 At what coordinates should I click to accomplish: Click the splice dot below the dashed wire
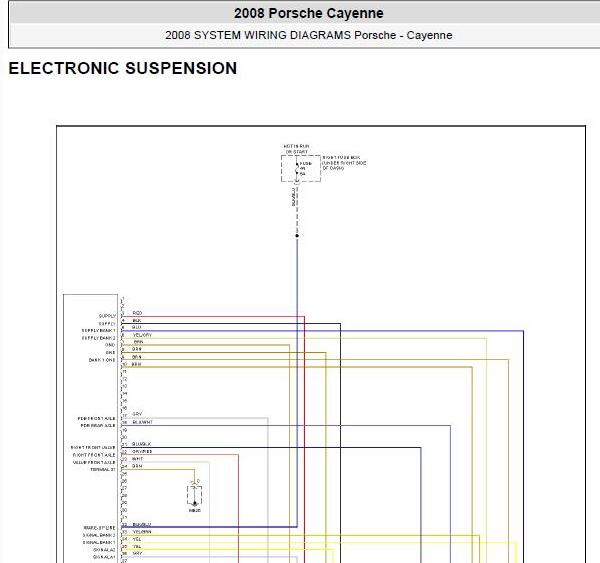[x=297, y=235]
